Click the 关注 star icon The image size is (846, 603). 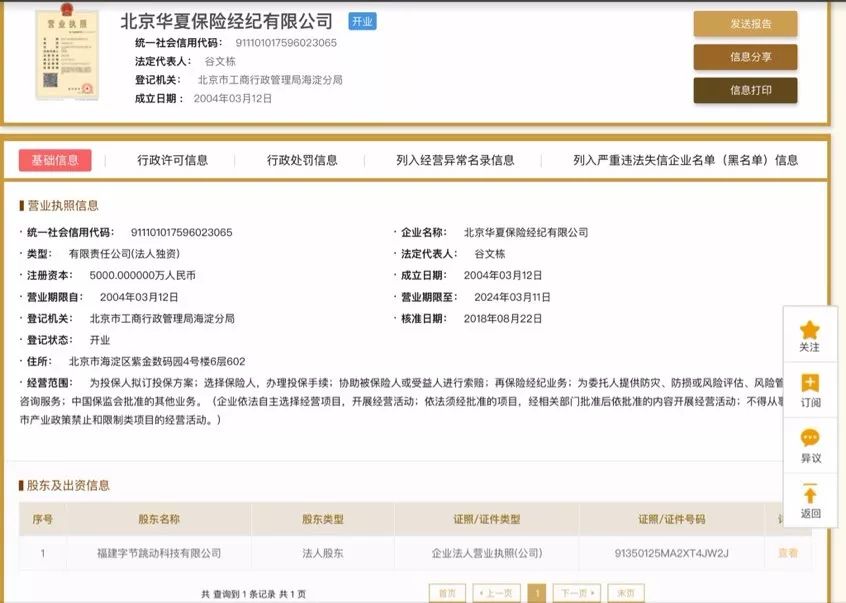tap(810, 330)
